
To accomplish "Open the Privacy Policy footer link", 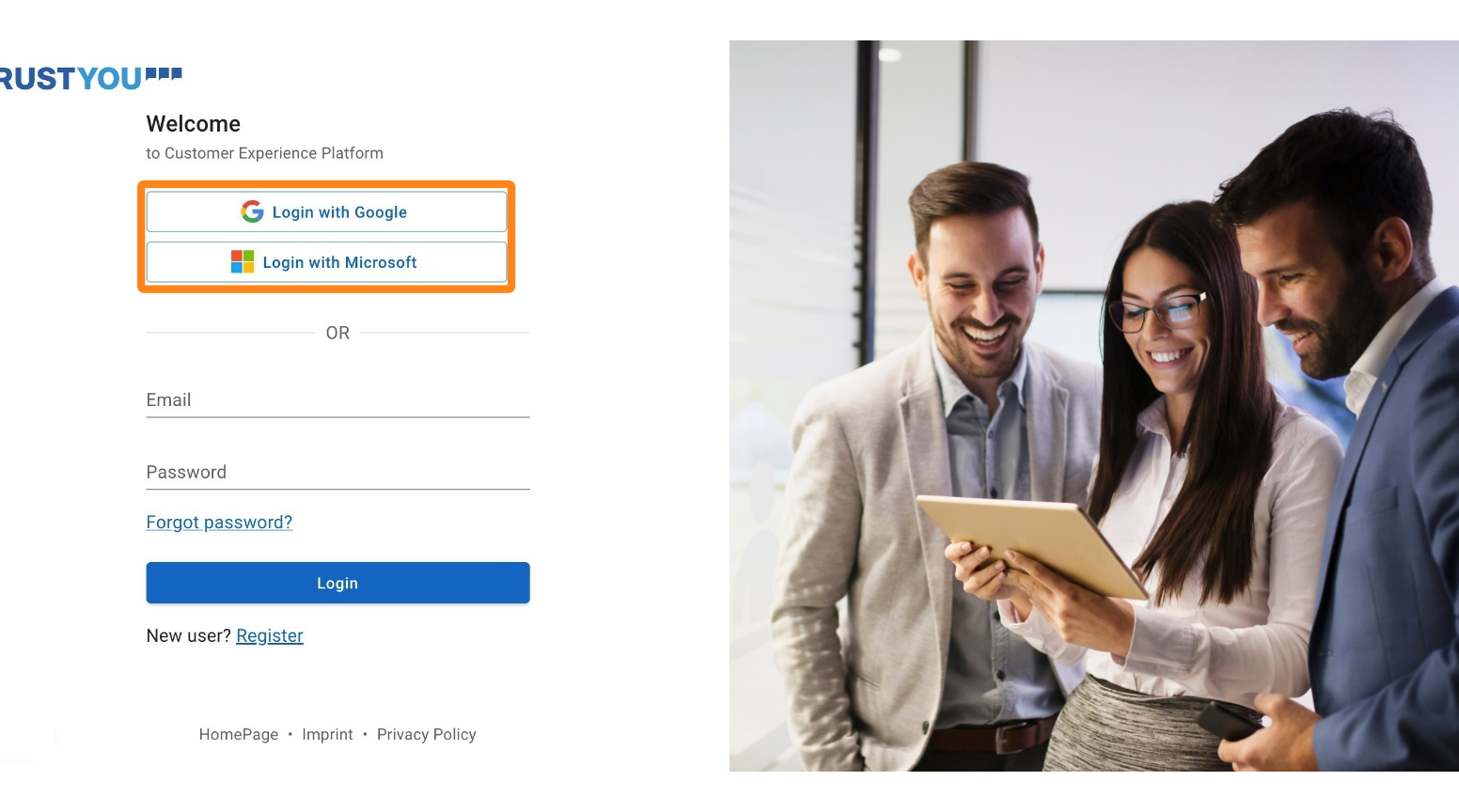I will (427, 735).
